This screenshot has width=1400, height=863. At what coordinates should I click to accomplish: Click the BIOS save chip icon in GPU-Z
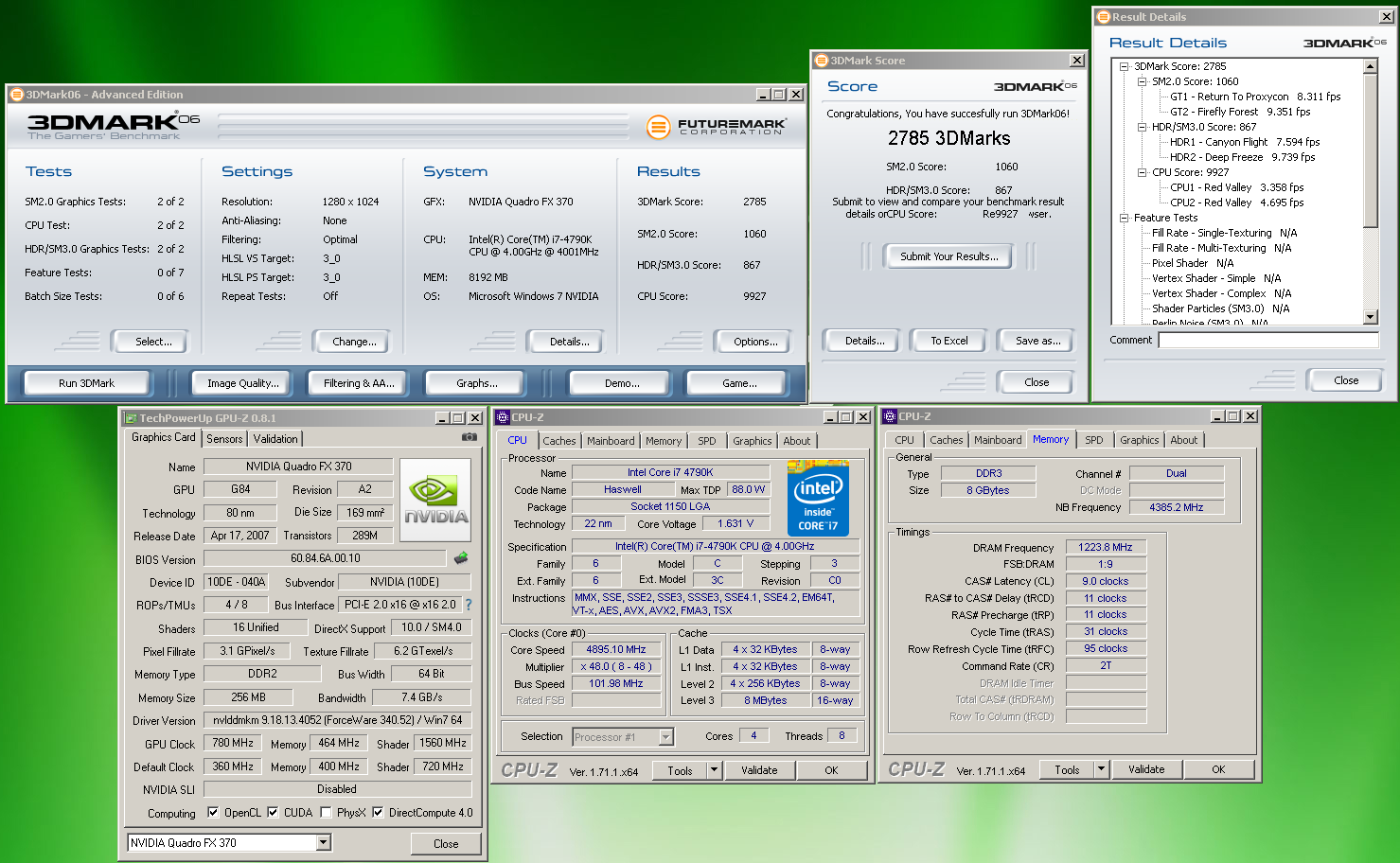(461, 558)
